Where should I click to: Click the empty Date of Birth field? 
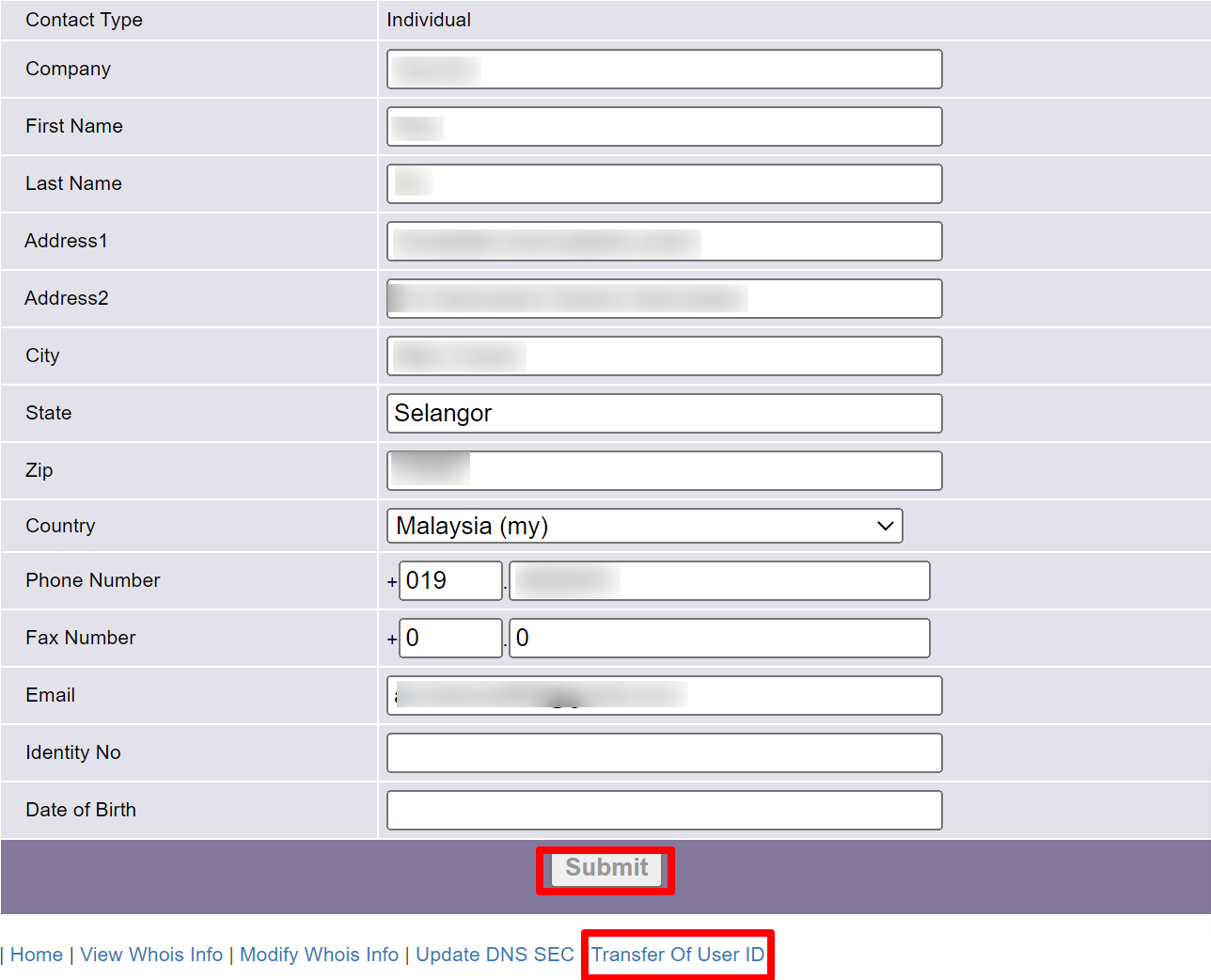(x=664, y=811)
